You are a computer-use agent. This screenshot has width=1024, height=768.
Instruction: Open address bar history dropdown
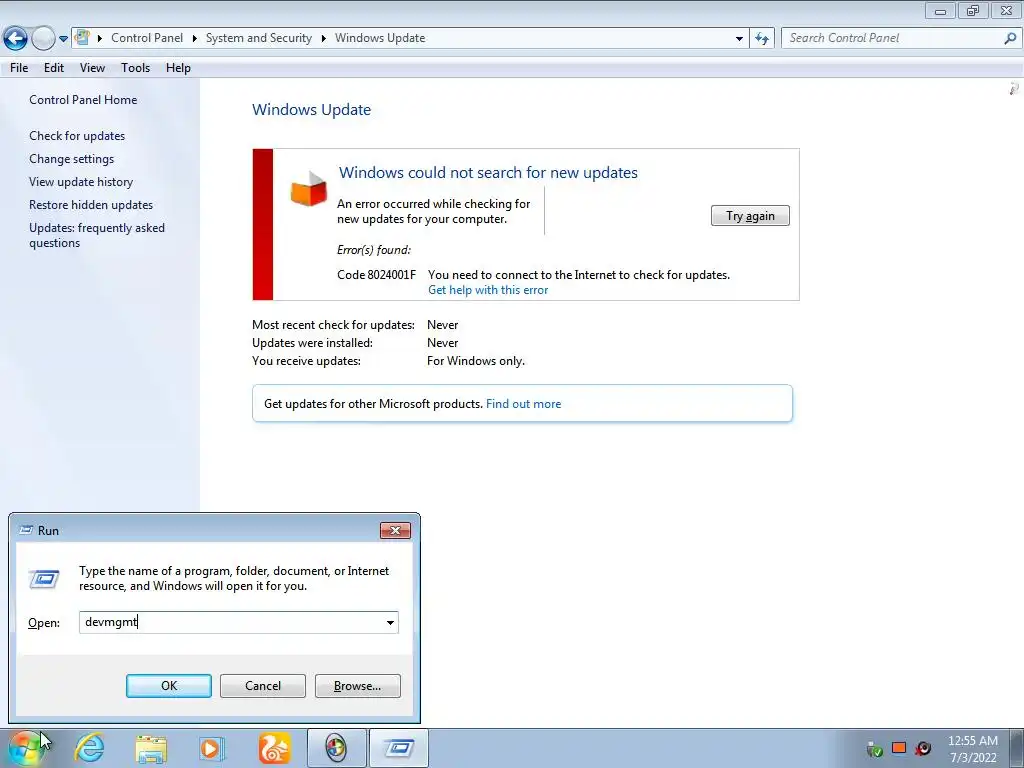coord(739,39)
